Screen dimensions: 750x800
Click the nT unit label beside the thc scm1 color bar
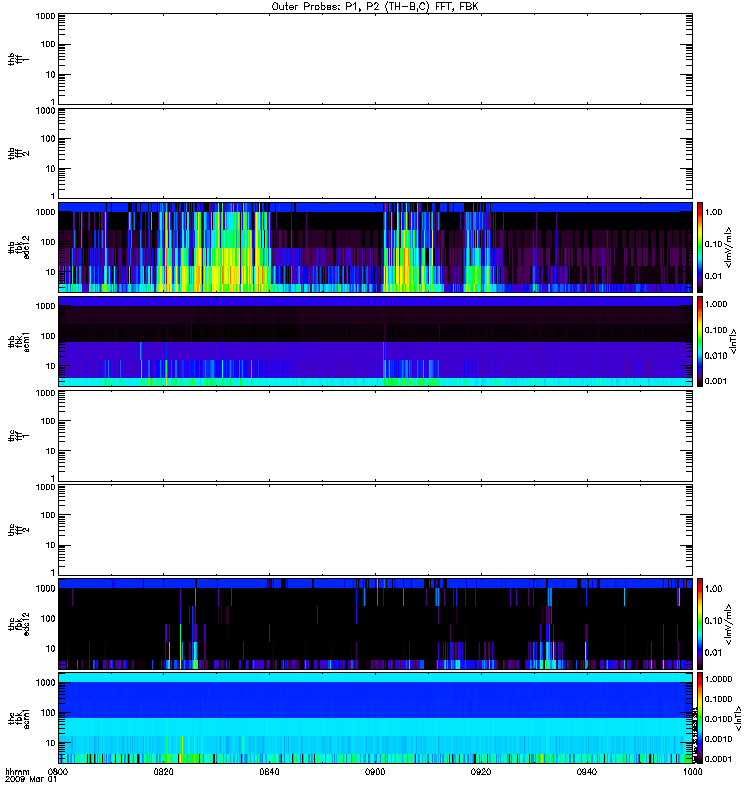tap(738, 718)
